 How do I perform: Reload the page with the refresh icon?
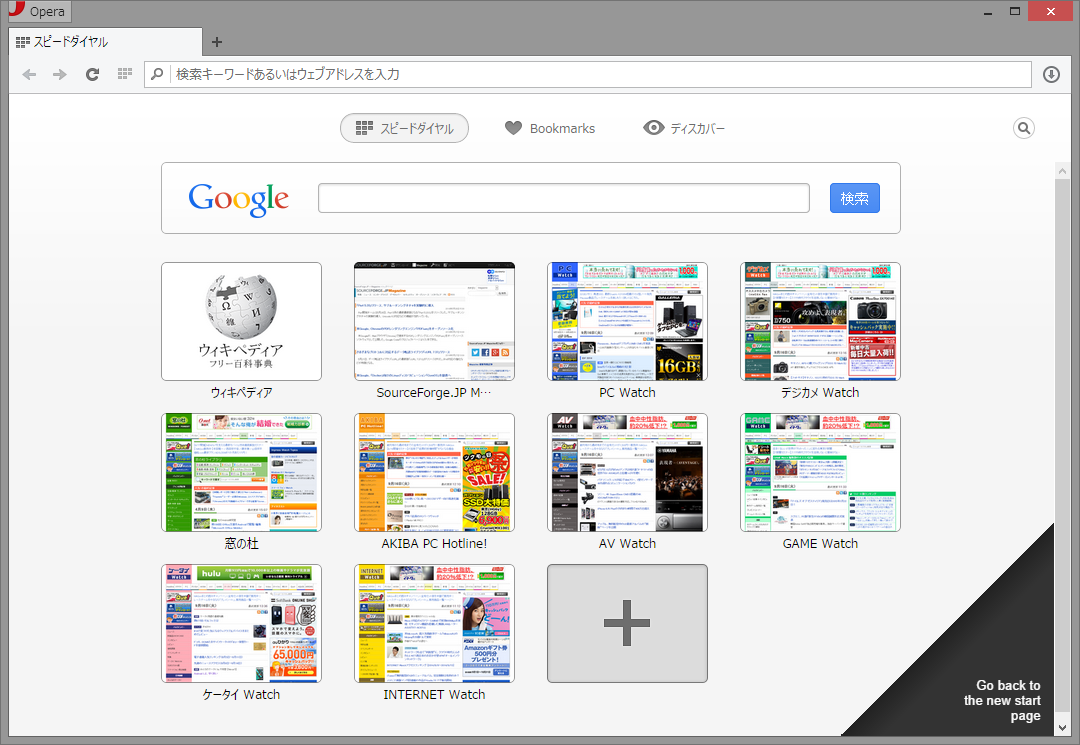(92, 74)
